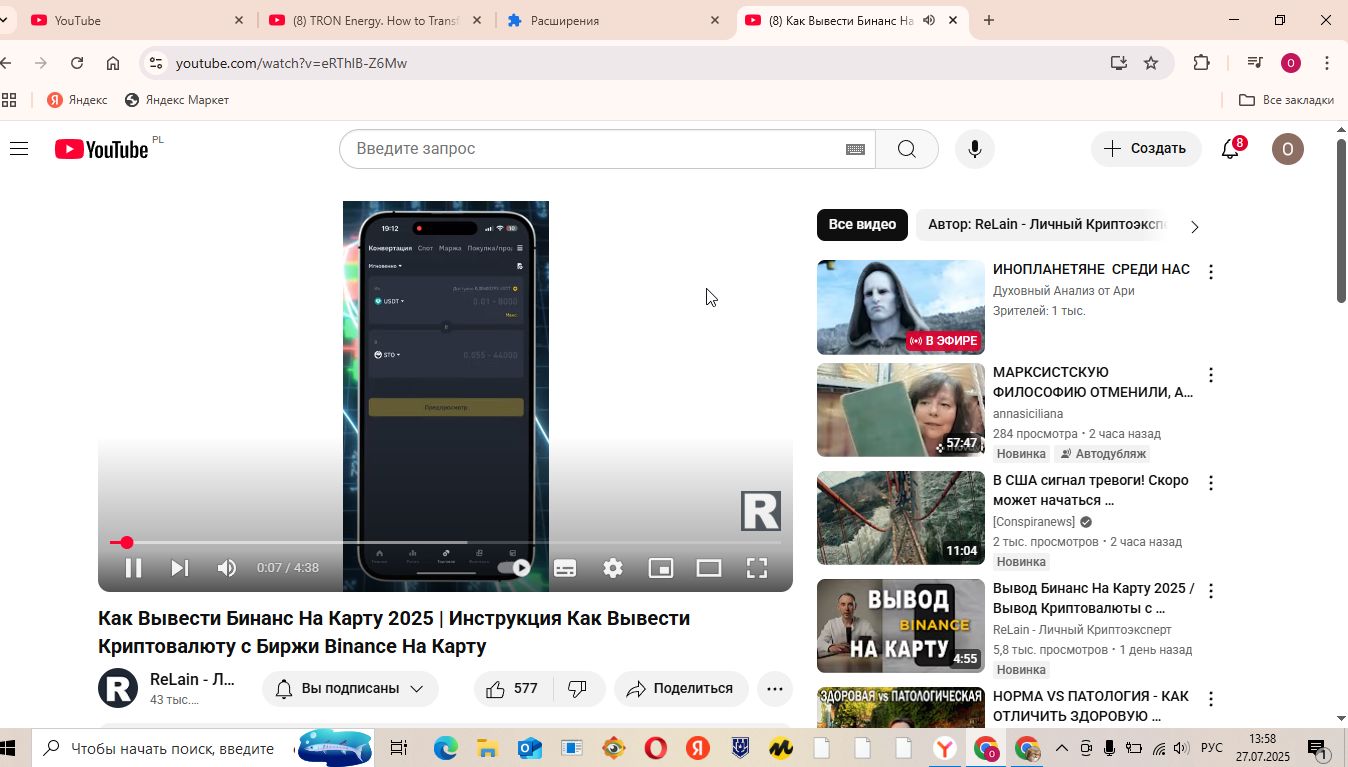Pause the video
The image size is (1348, 767).
pyautogui.click(x=133, y=568)
